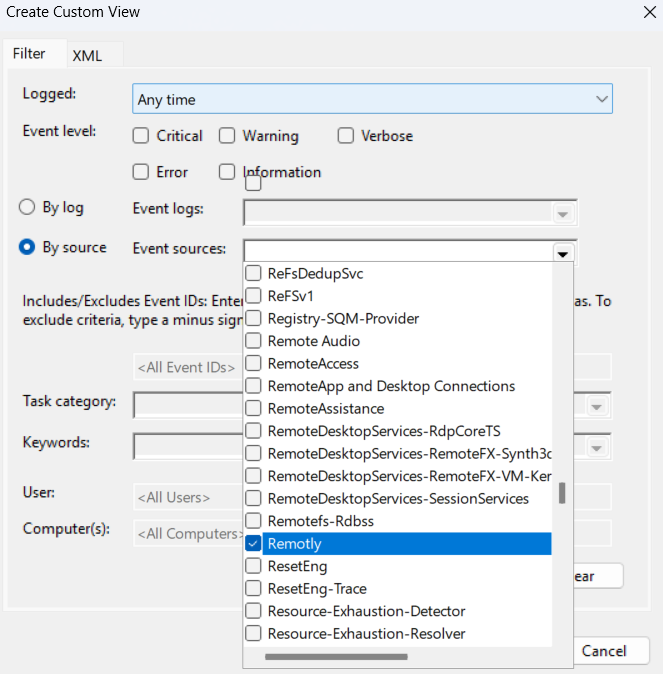Image resolution: width=663 pixels, height=674 pixels.
Task: Uncheck the Remotly event source
Action: [x=254, y=544]
